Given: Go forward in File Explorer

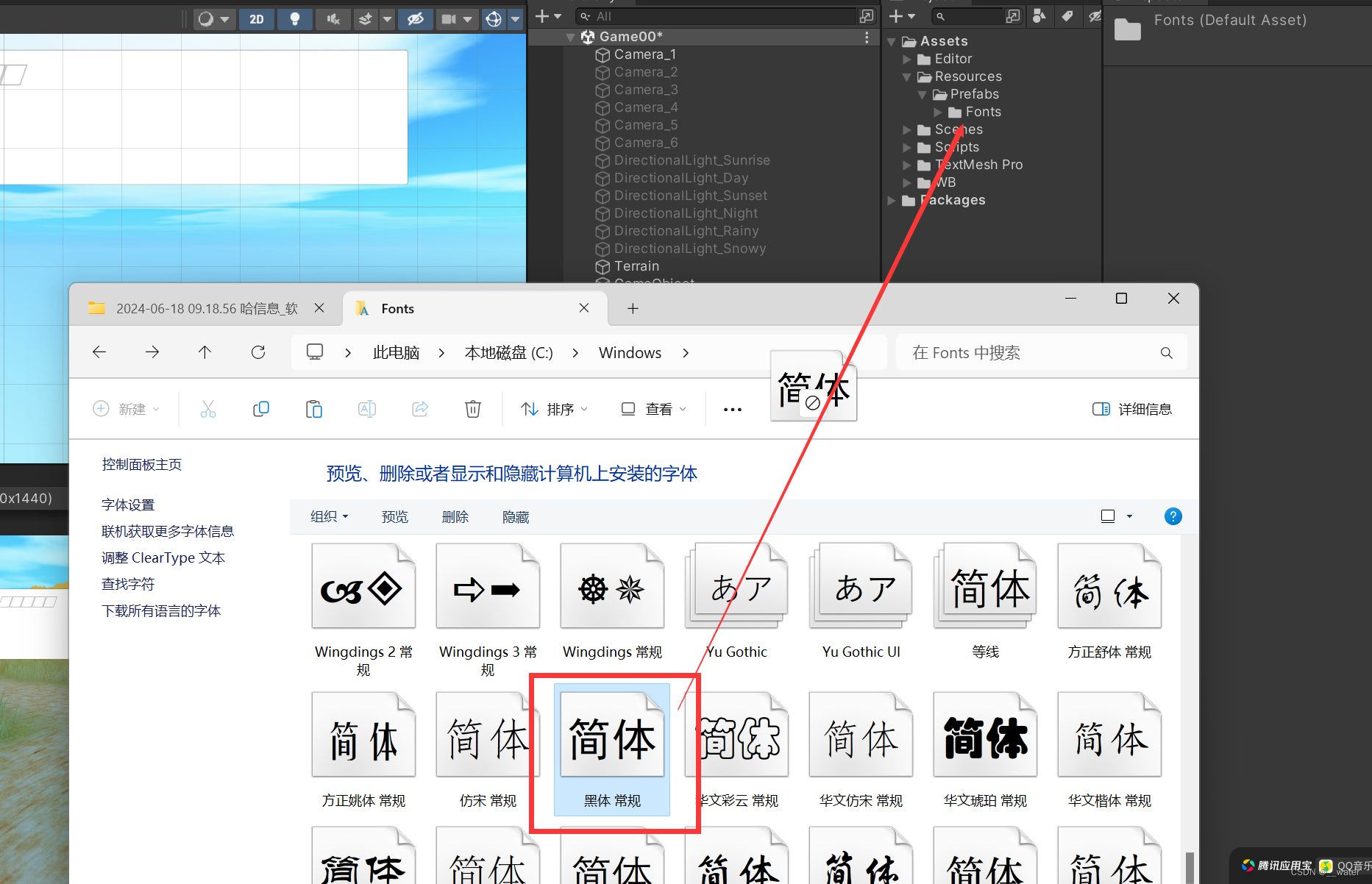Looking at the screenshot, I should 152,352.
